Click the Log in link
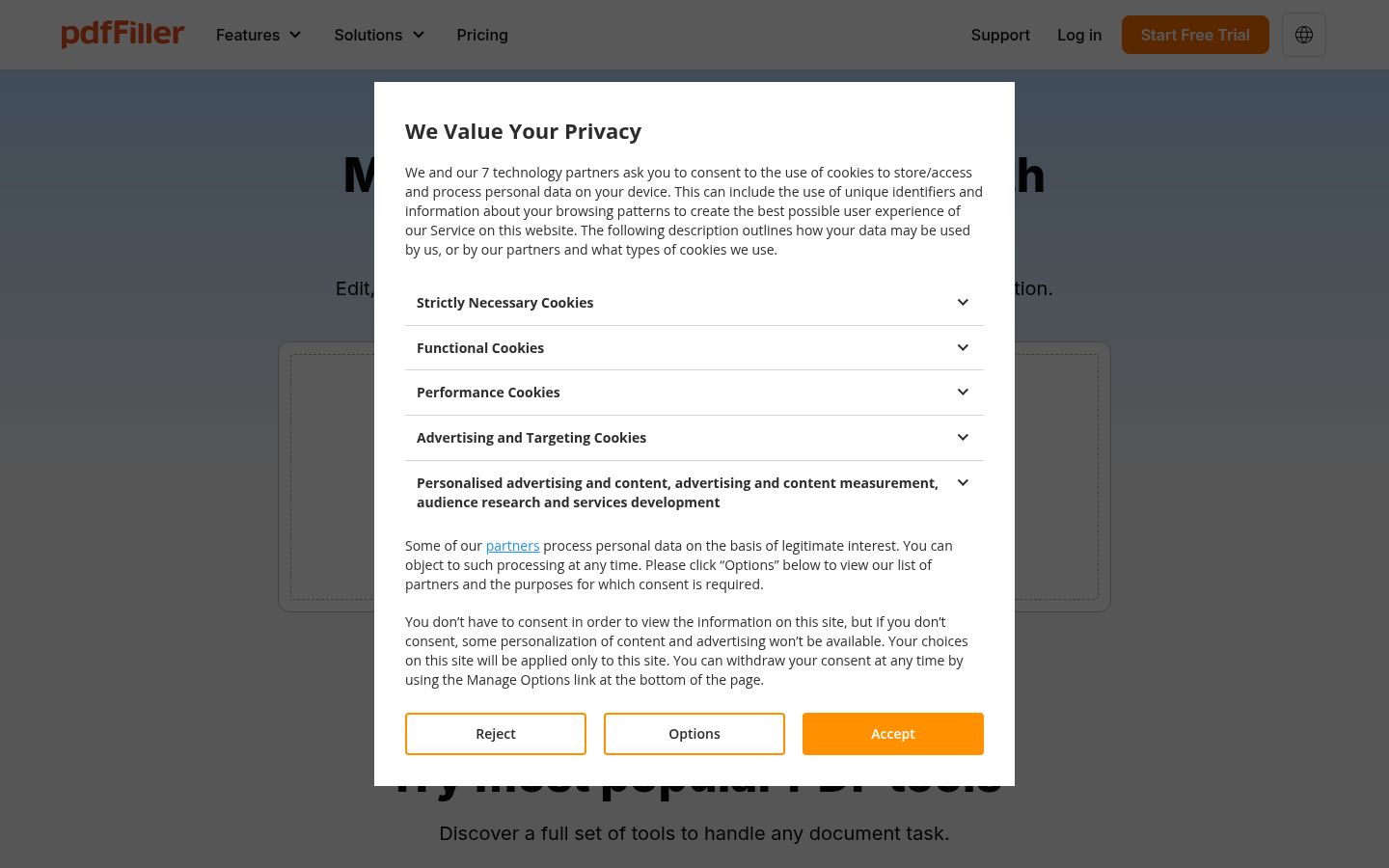This screenshot has height=868, width=1389. tap(1079, 35)
